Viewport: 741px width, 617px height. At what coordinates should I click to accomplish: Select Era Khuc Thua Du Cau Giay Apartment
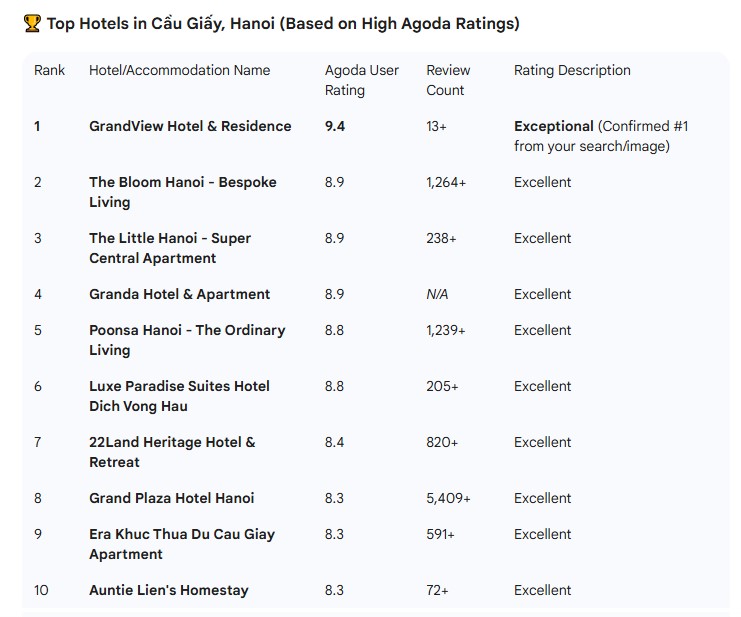[x=181, y=544]
